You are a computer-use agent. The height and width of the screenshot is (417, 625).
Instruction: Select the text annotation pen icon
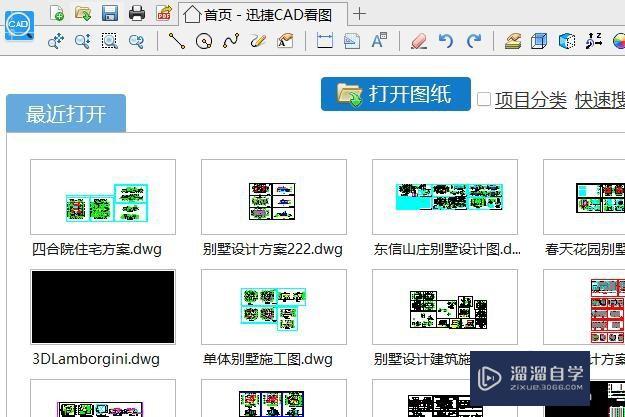point(285,41)
